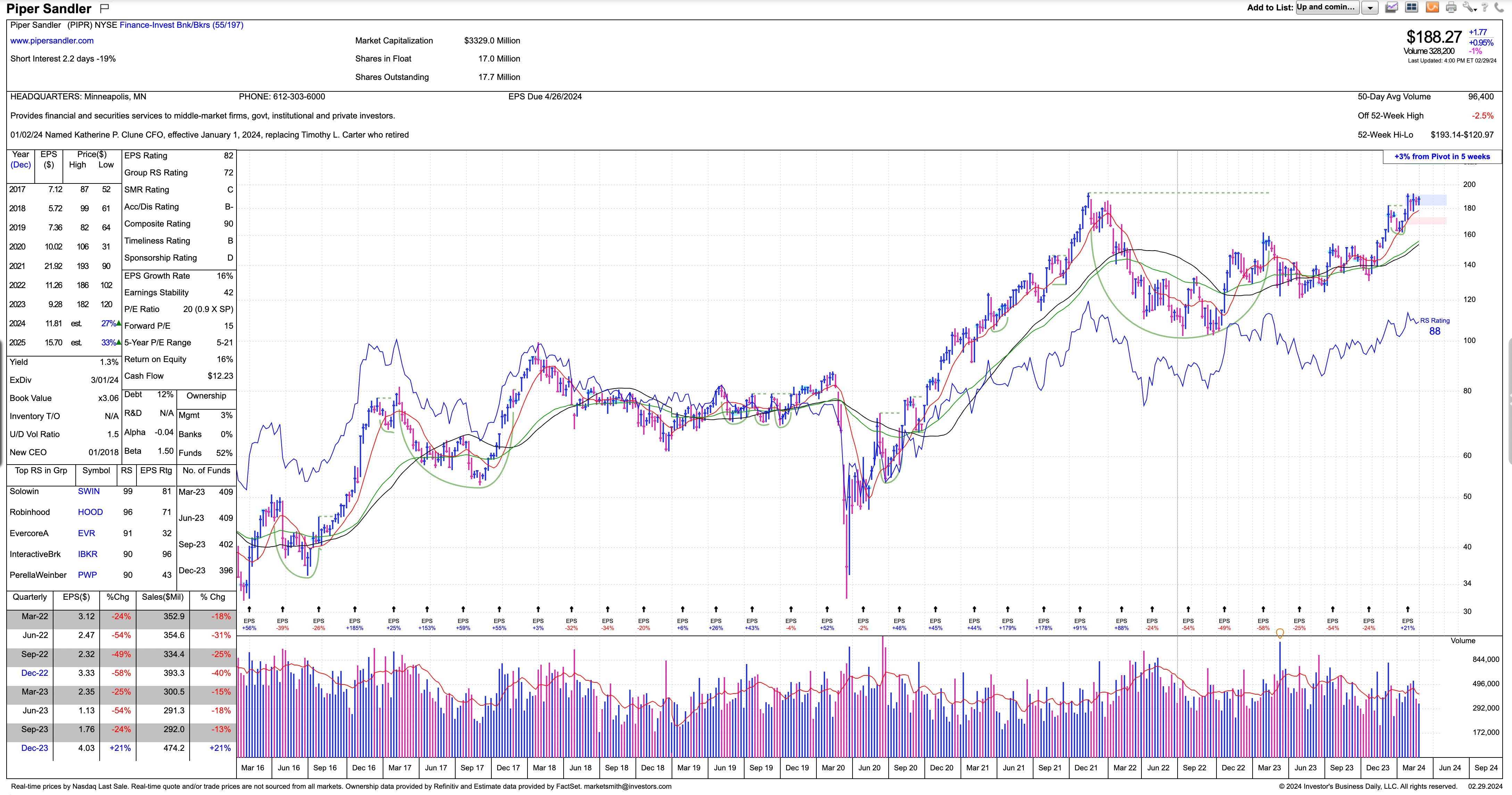Screen dimensions: 1512x795
Task: Click the EPS +185% arrow marker
Action: (x=355, y=609)
